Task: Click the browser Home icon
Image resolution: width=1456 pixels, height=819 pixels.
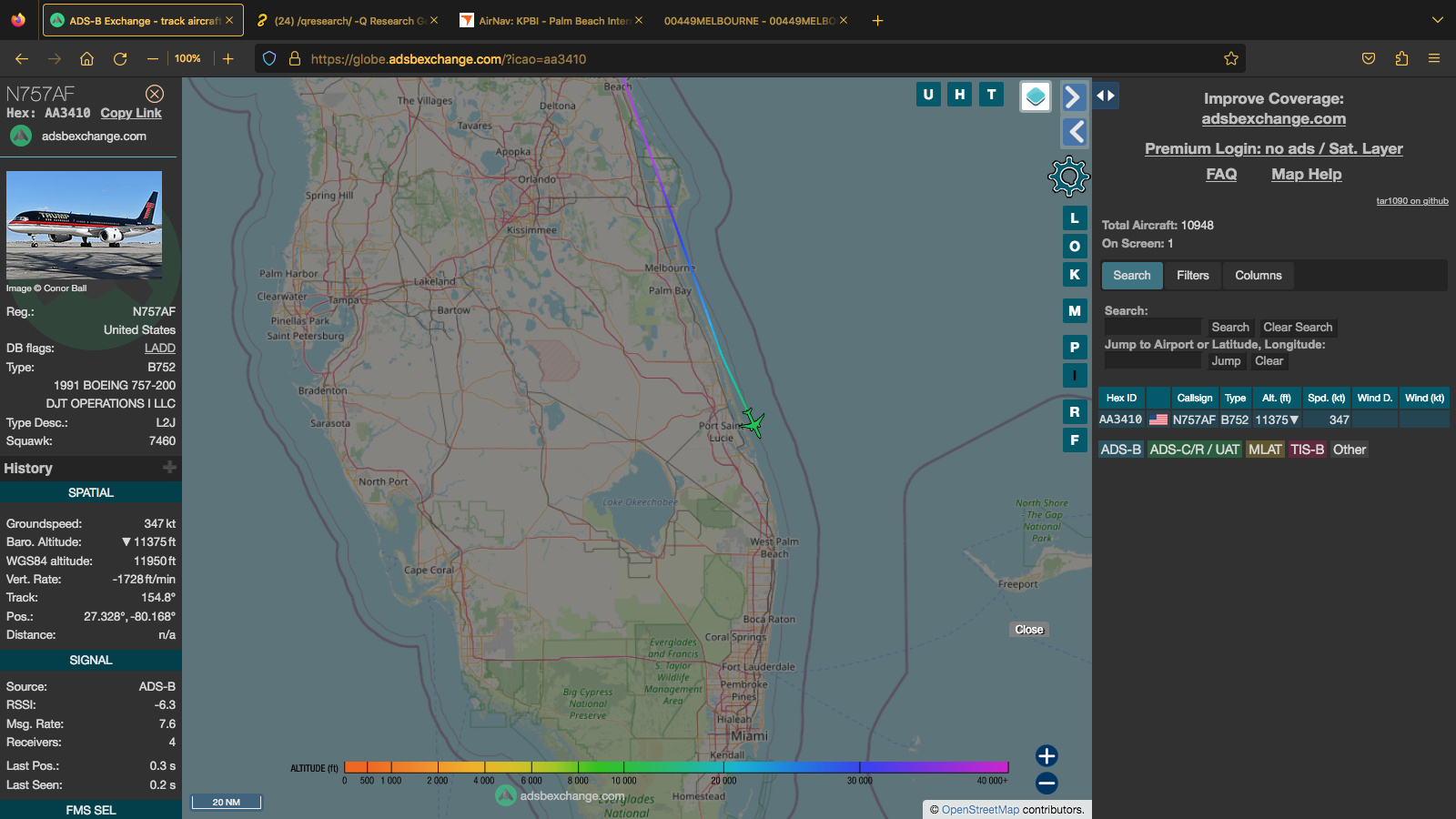Action: click(x=87, y=58)
